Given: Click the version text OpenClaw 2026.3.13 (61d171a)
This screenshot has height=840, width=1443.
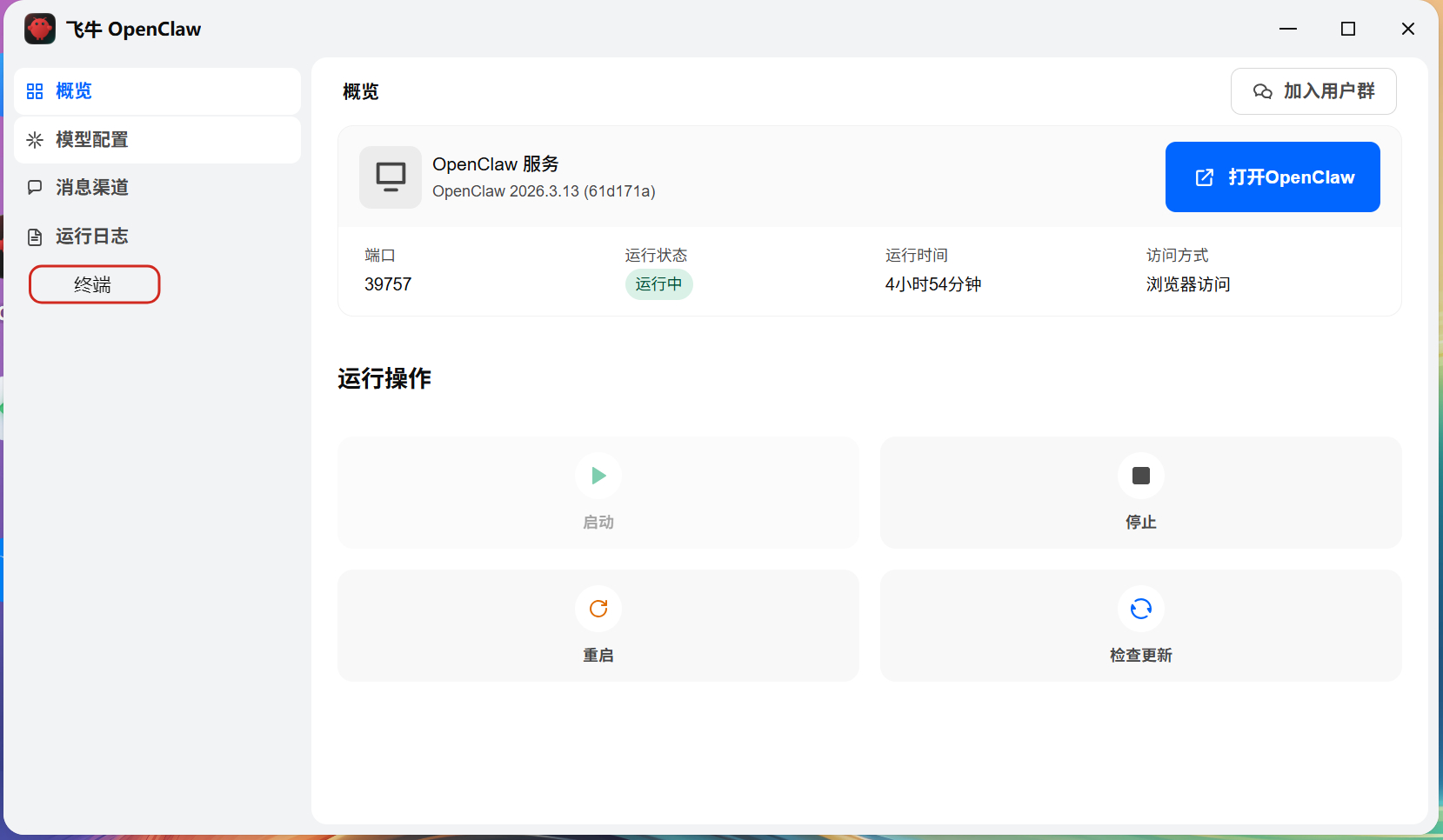Looking at the screenshot, I should pyautogui.click(x=544, y=191).
